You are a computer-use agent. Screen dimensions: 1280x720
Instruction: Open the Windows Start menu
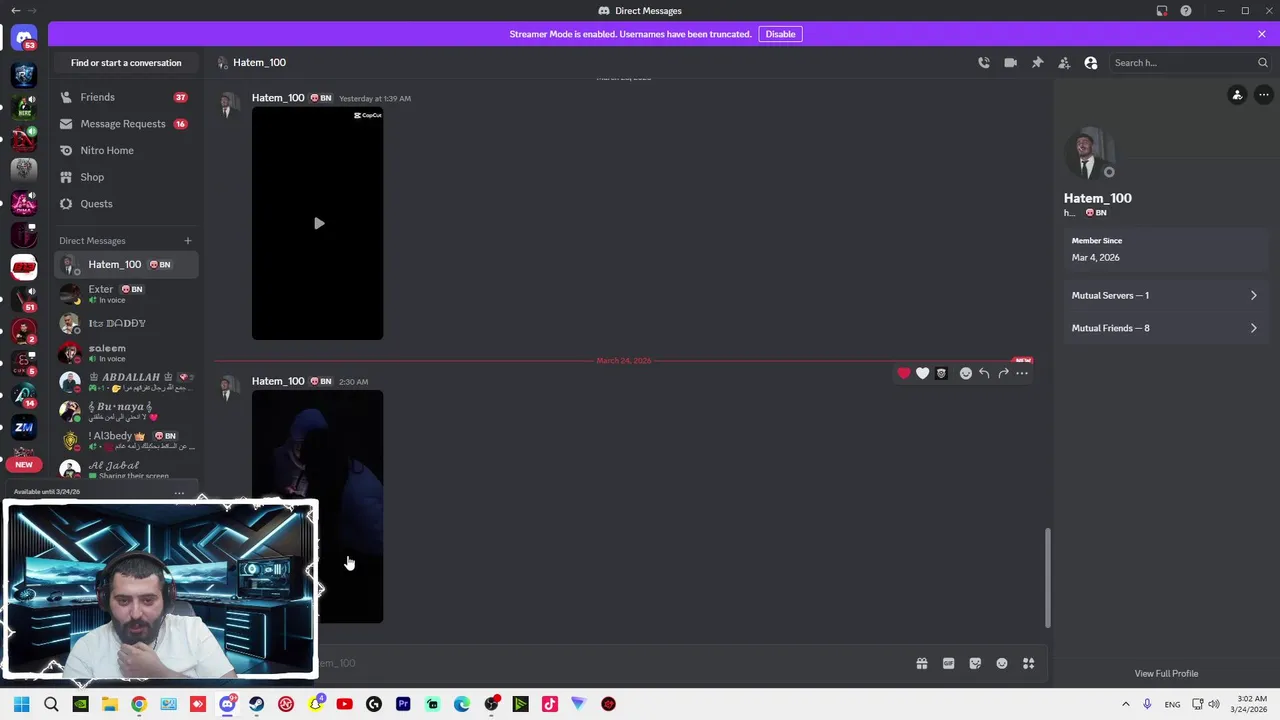(21, 704)
